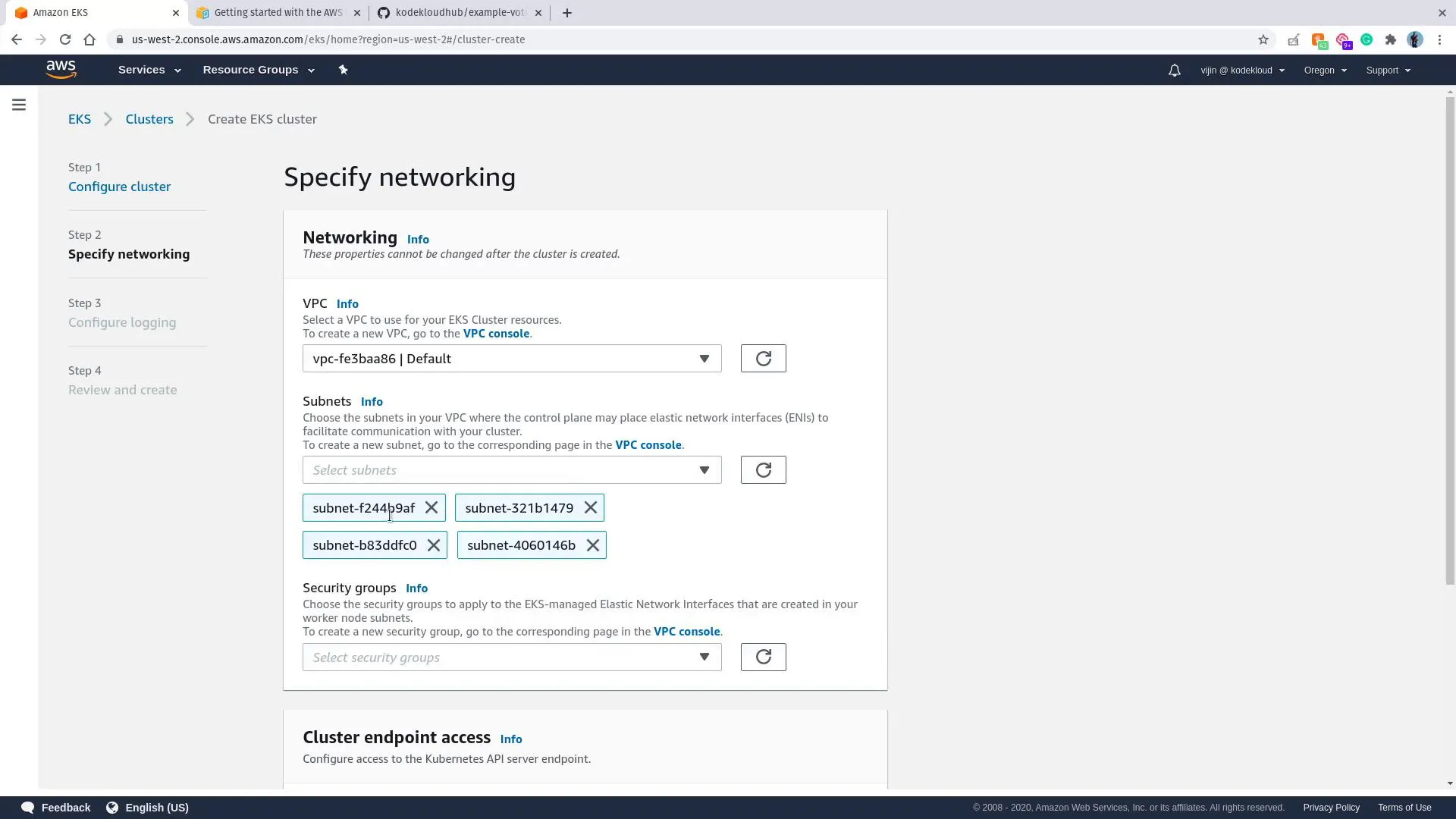
Task: Go to Step 1 Configure cluster
Action: click(x=119, y=186)
